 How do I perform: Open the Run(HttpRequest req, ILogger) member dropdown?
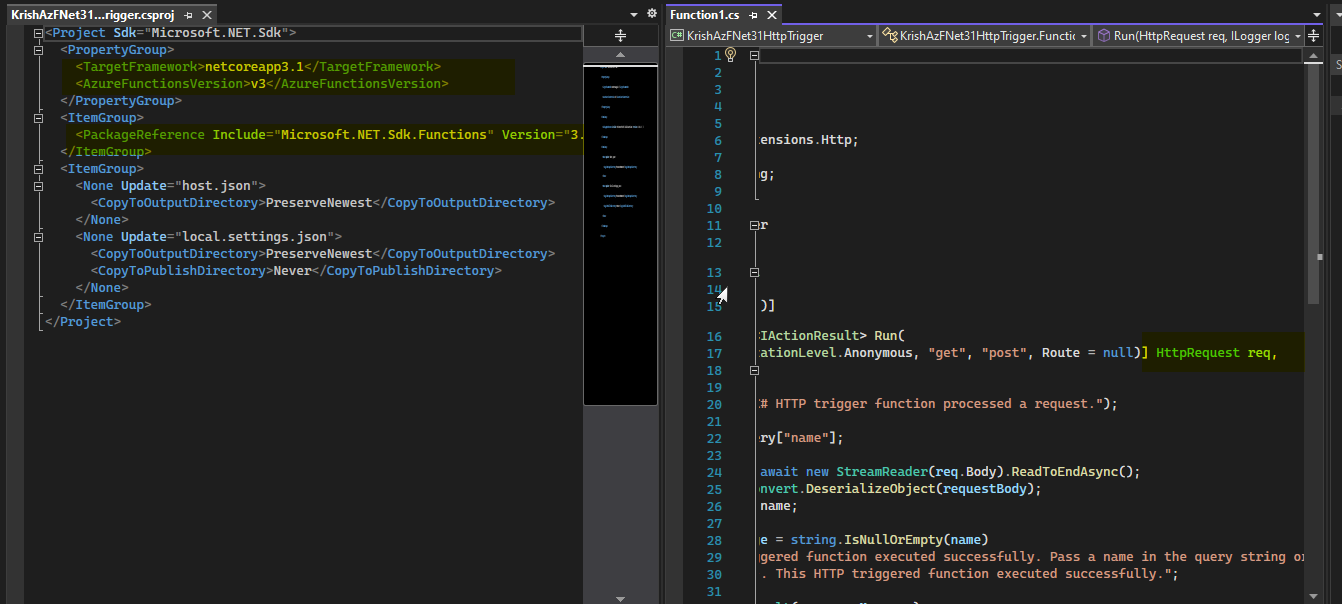click(x=1198, y=36)
